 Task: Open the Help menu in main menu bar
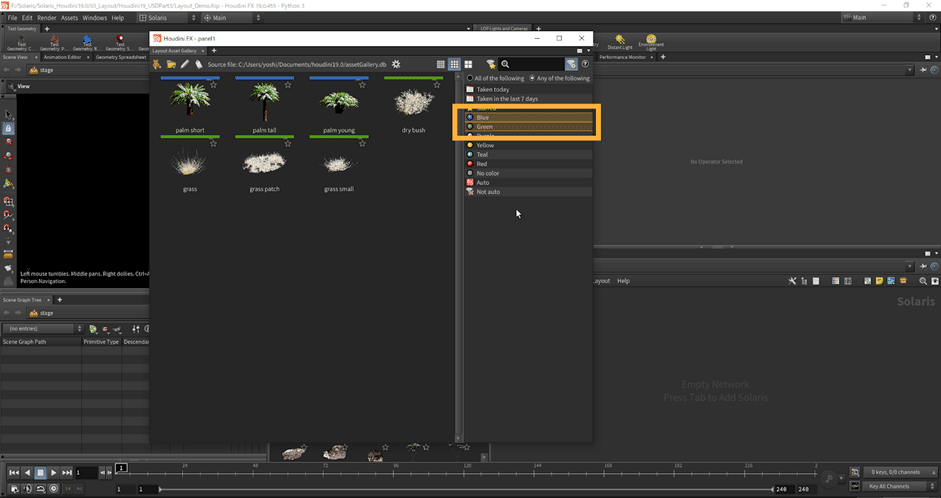[x=118, y=18]
